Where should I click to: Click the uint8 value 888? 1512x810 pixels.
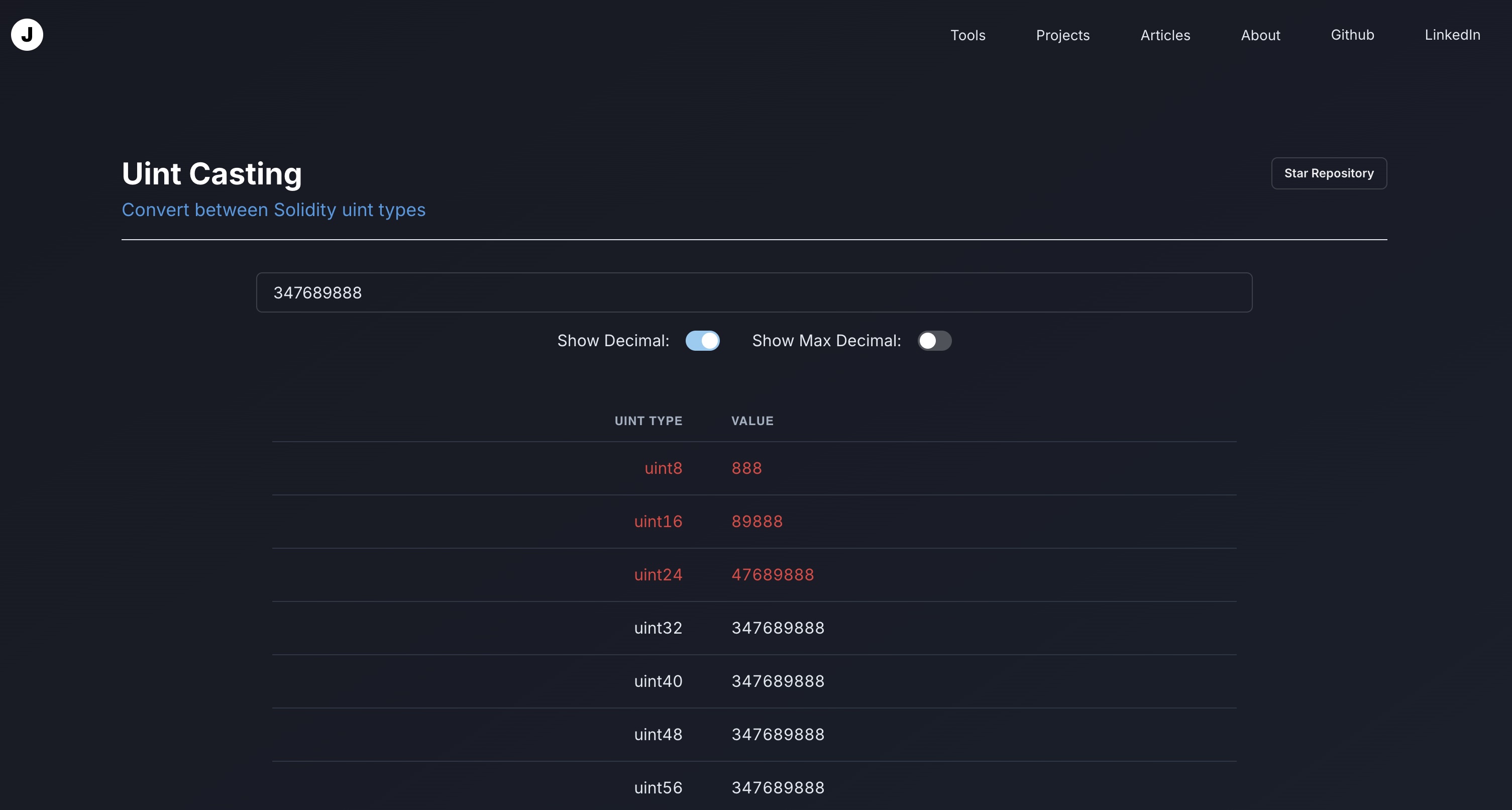point(746,468)
